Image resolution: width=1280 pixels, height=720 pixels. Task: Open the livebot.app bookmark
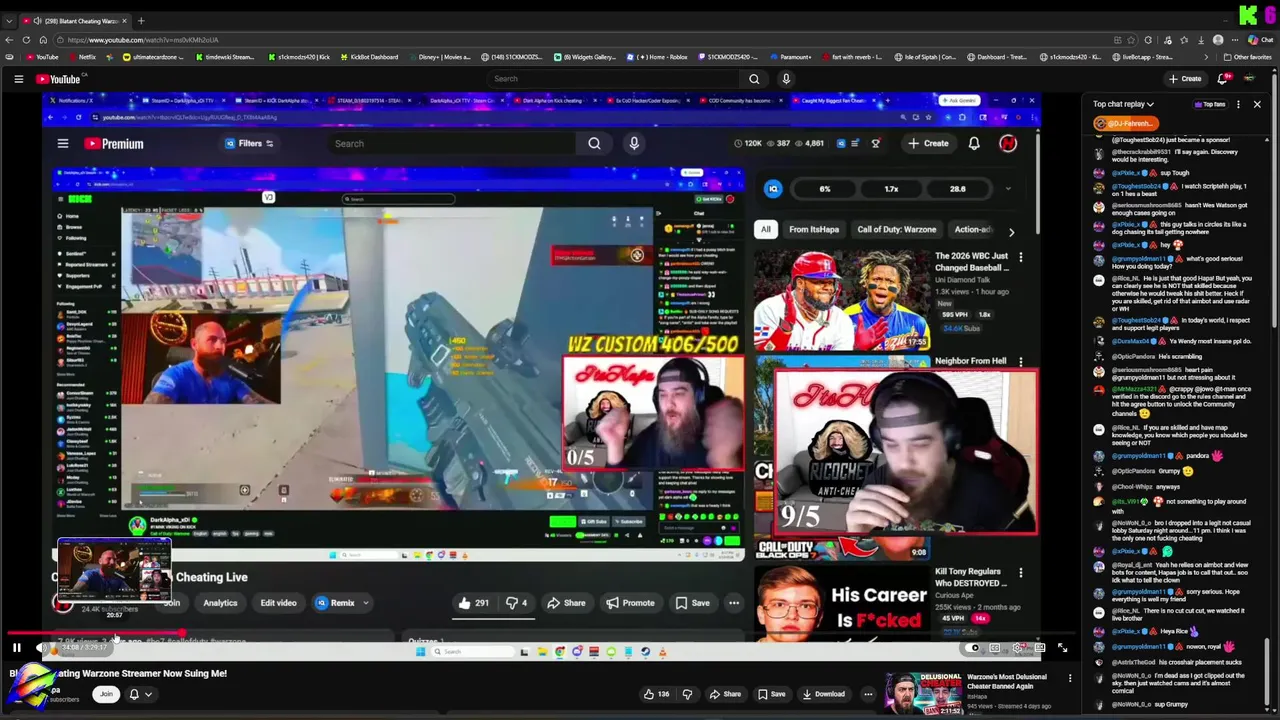pyautogui.click(x=1141, y=57)
